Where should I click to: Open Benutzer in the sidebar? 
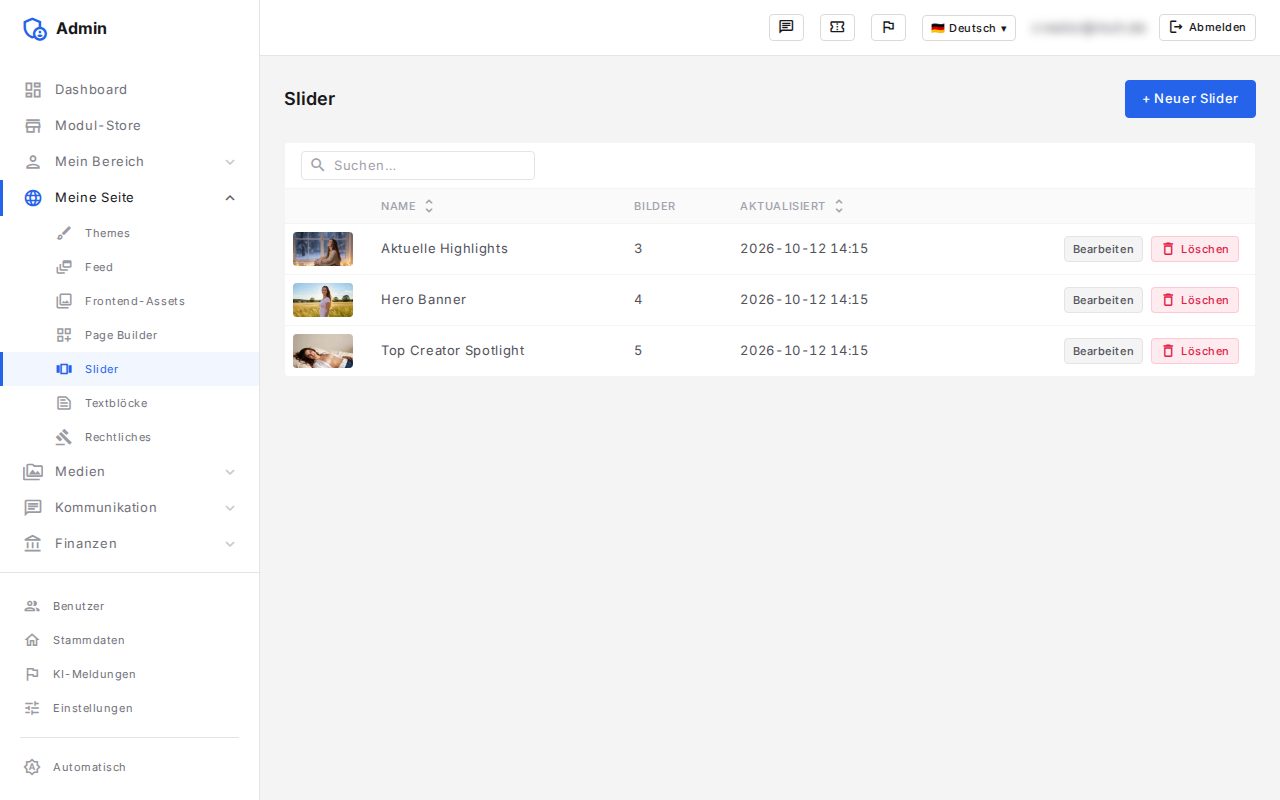tap(130, 606)
